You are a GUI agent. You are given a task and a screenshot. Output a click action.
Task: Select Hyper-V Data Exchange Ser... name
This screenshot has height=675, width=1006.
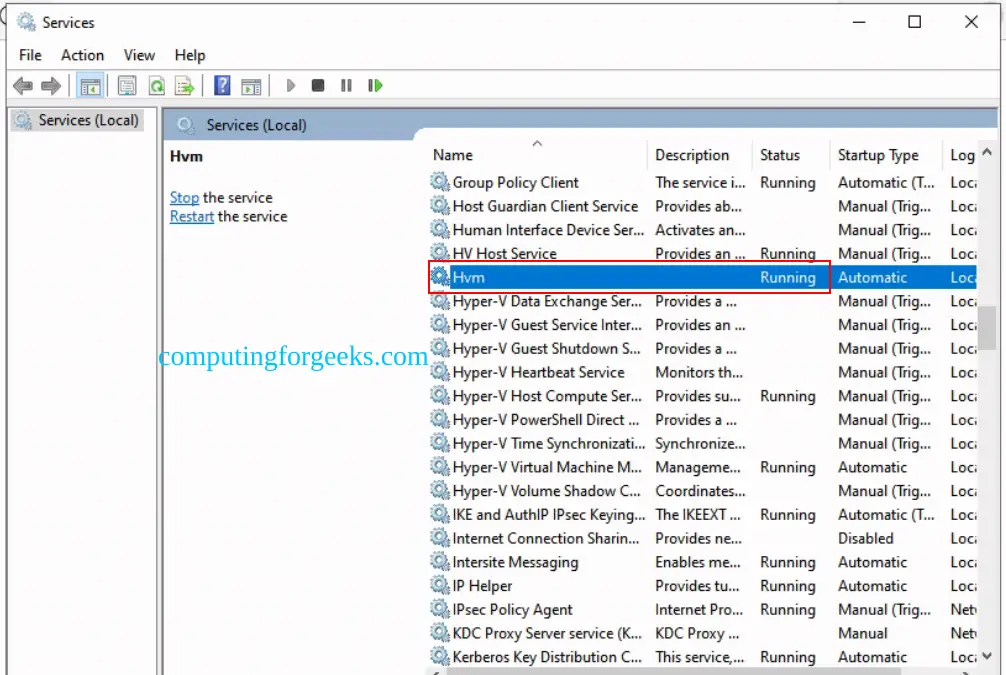[547, 301]
